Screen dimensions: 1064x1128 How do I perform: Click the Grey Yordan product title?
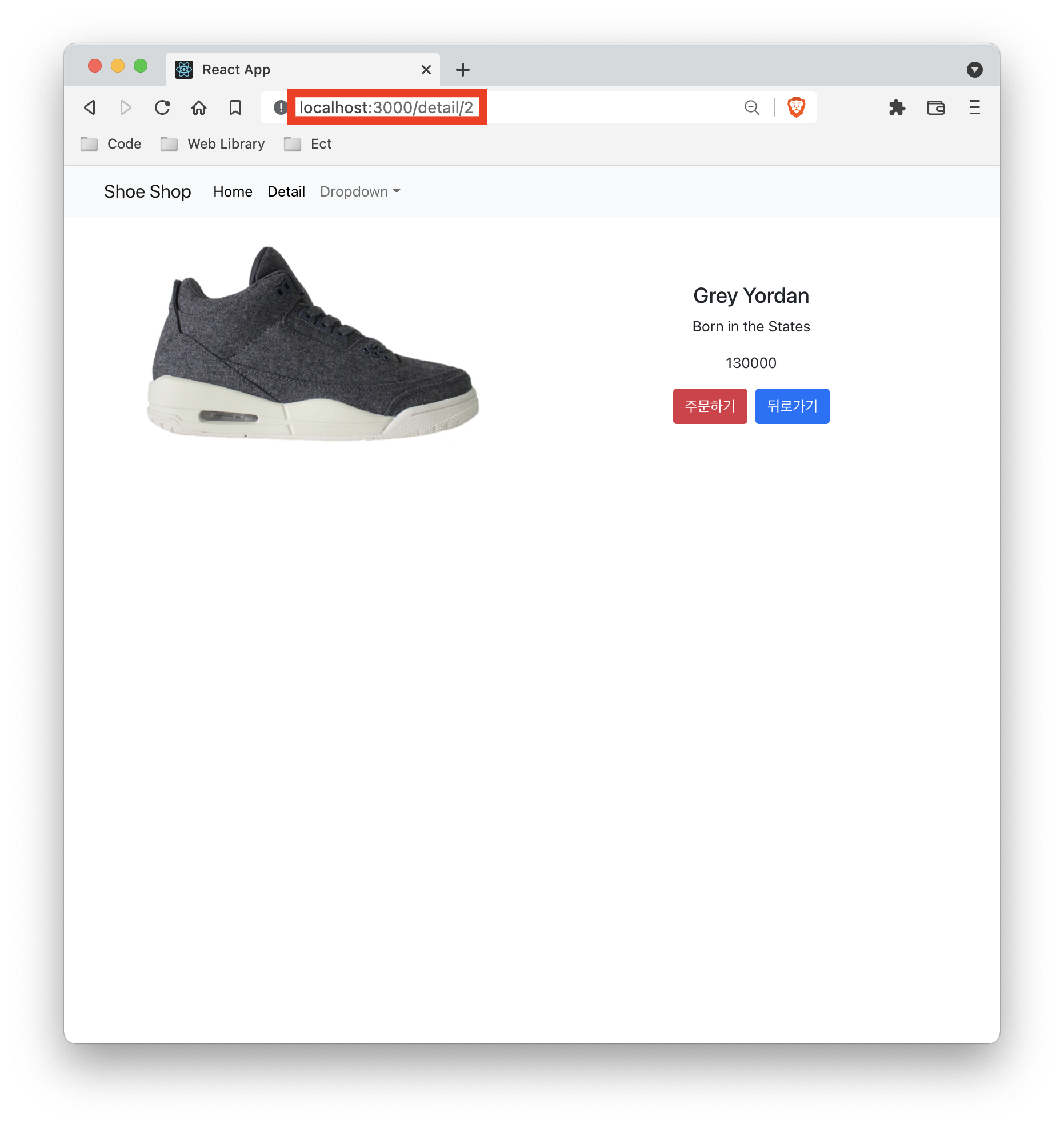pyautogui.click(x=751, y=296)
